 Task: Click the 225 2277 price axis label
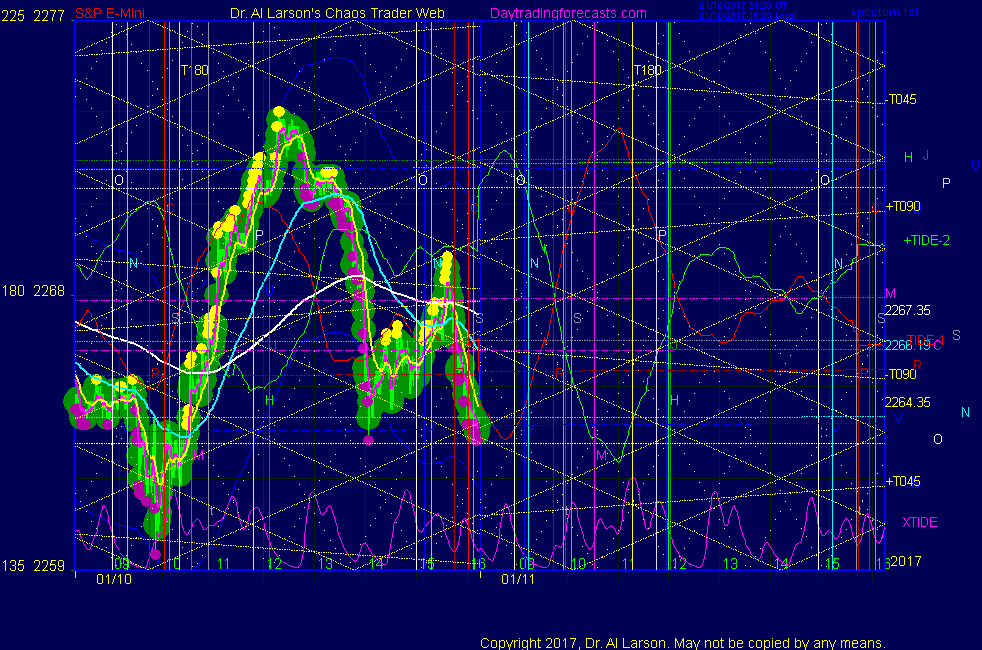point(33,16)
